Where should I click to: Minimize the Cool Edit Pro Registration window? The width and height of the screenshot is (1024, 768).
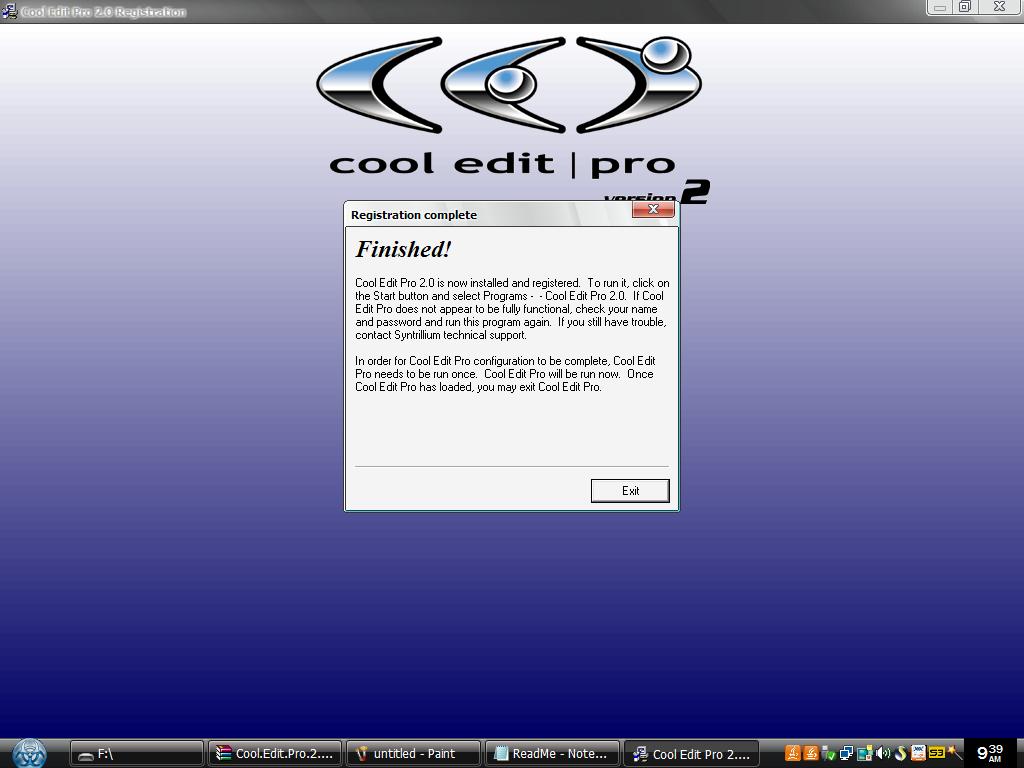coord(940,7)
